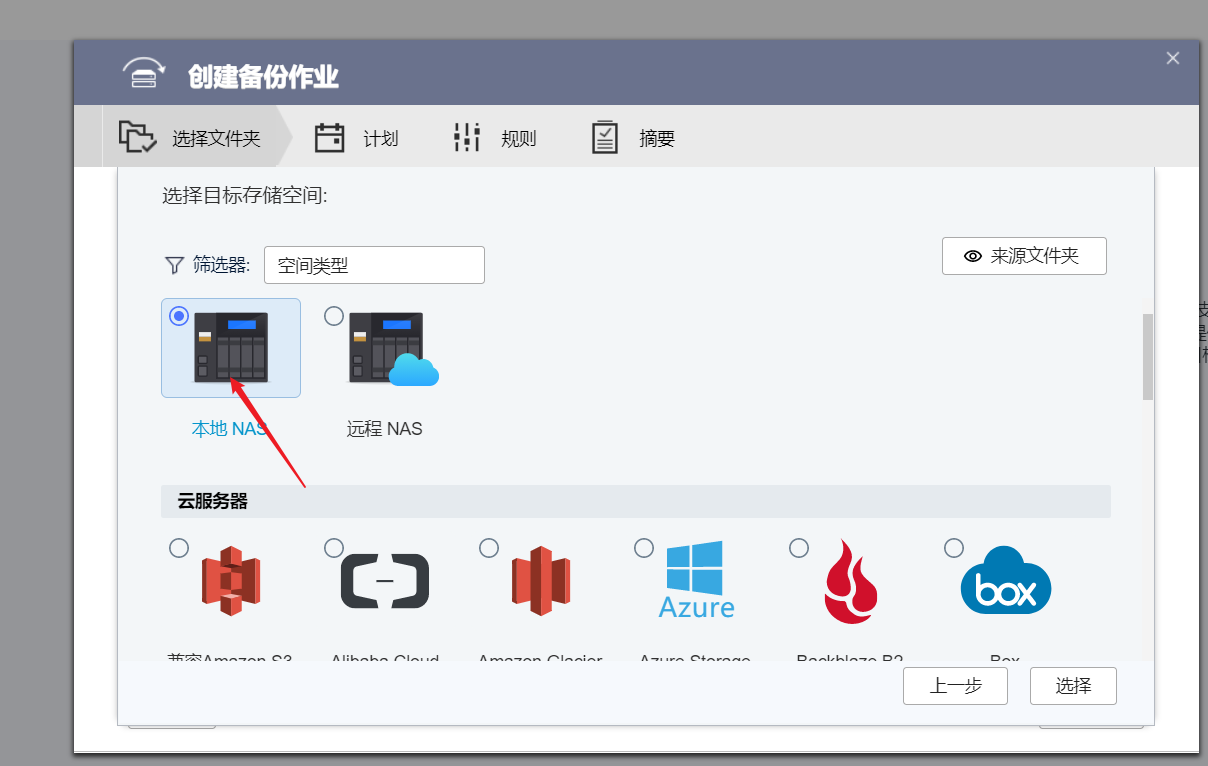Click the 上一步 back button
1208x766 pixels.
tap(955, 686)
